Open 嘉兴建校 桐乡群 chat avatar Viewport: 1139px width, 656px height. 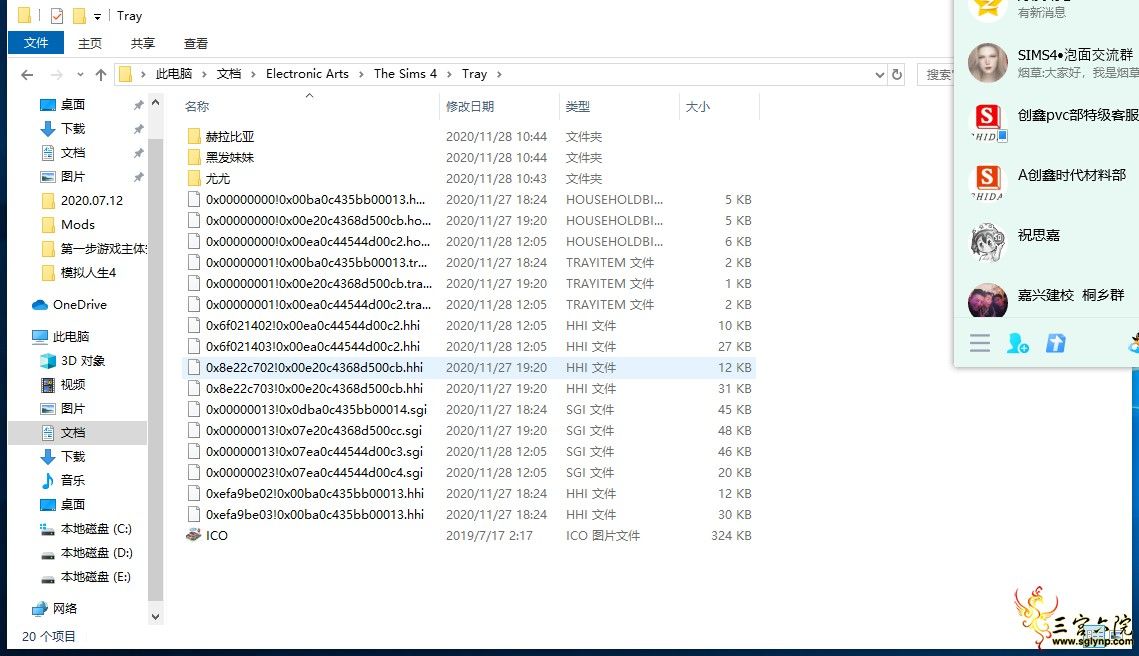tap(988, 300)
